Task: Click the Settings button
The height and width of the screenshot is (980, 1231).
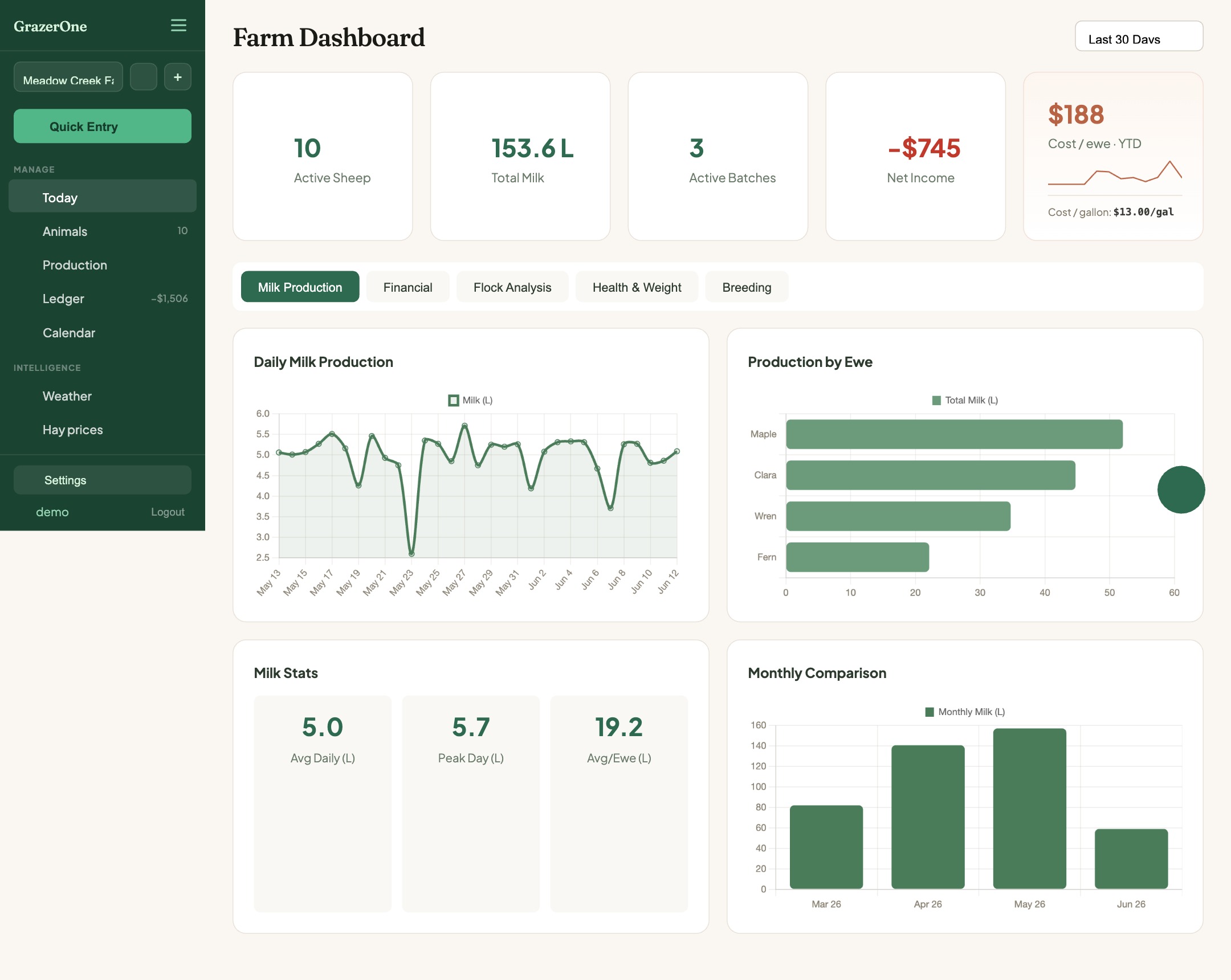Action: tap(102, 480)
